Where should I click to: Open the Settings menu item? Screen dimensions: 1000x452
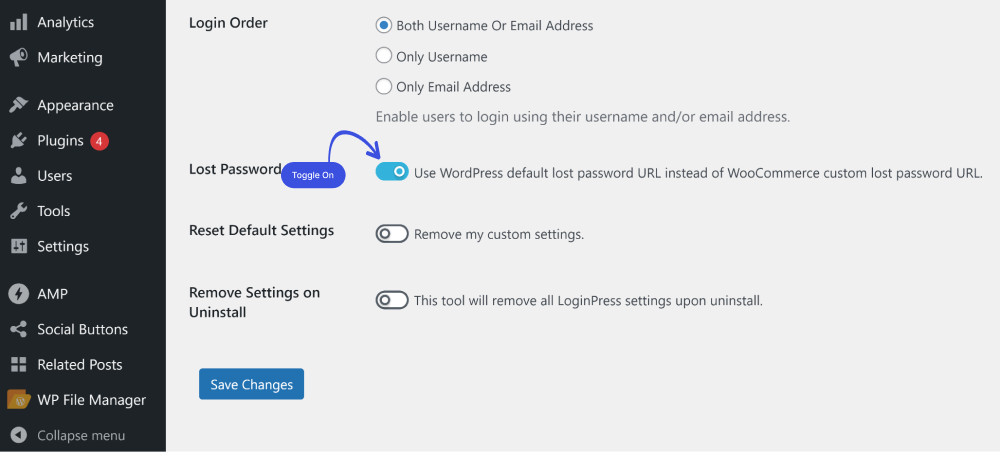pyautogui.click(x=62, y=246)
